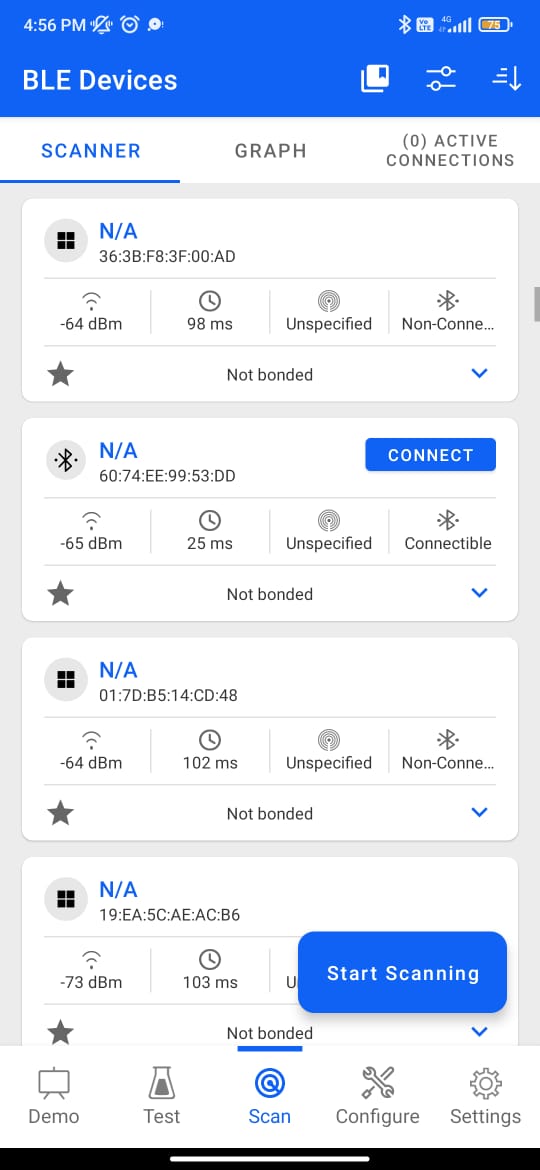Image resolution: width=540 pixels, height=1170 pixels.
Task: Open the saved logs bookmark icon
Action: 375,78
